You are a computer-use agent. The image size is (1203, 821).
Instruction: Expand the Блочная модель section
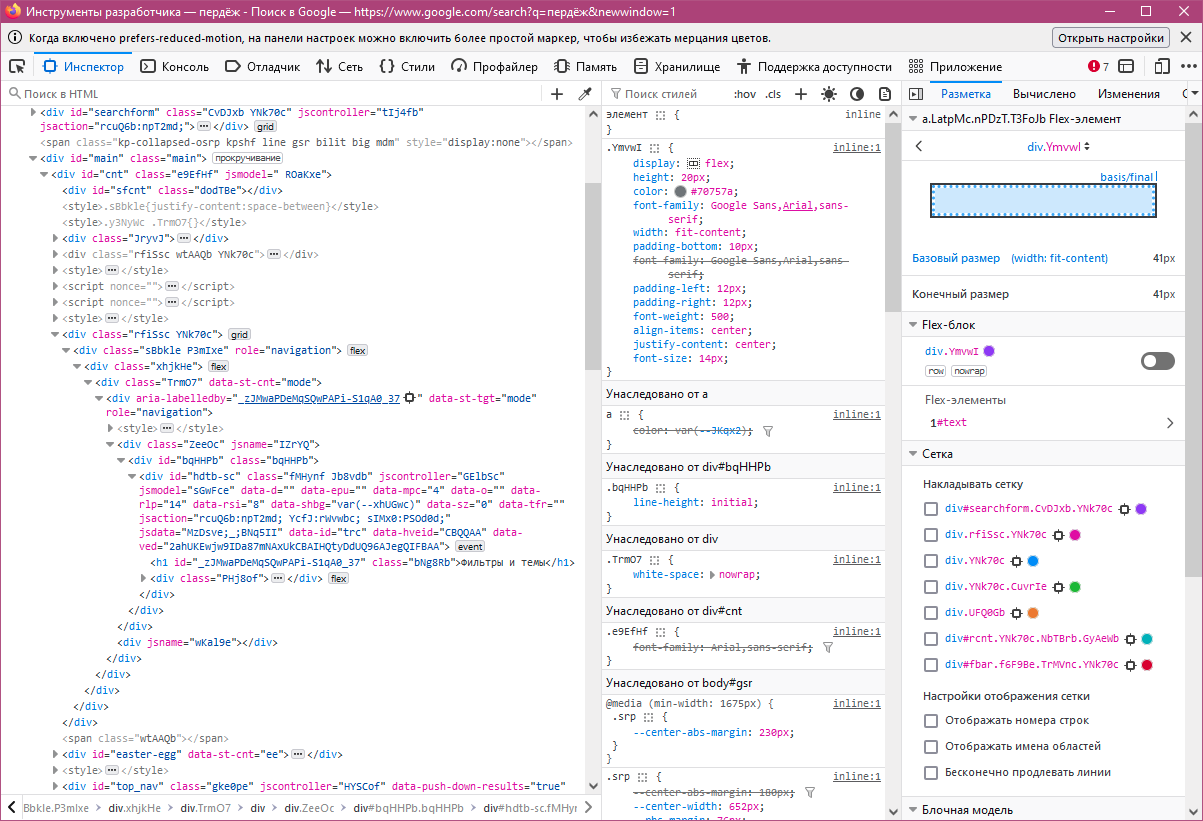[x=913, y=810]
